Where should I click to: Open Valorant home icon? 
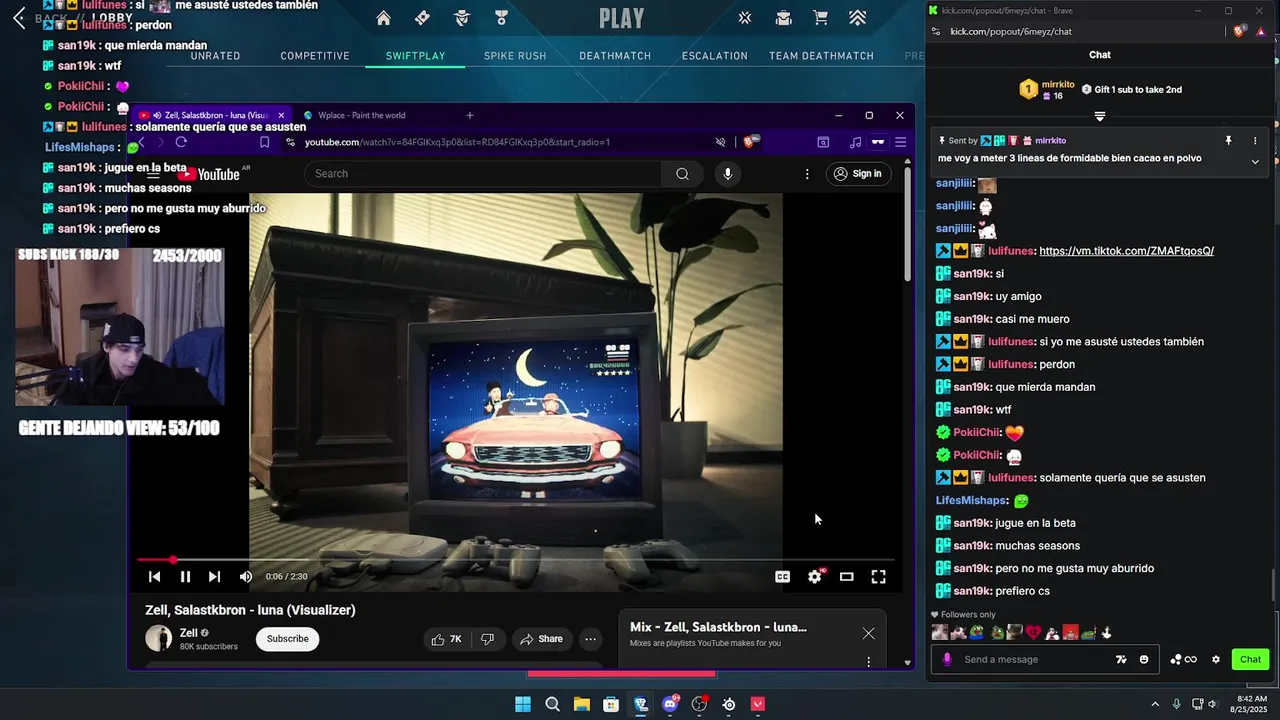383,18
